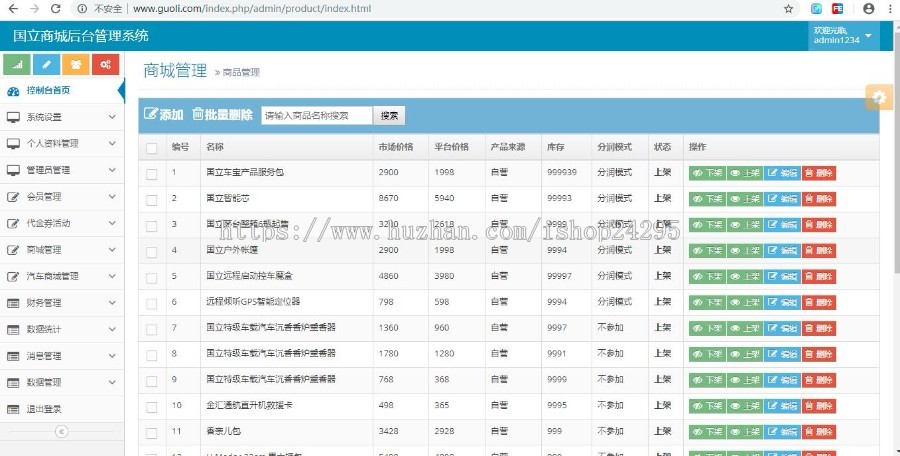Click the 国立商城后台管理系统 header title
This screenshot has width=900, height=456.
coord(81,36)
